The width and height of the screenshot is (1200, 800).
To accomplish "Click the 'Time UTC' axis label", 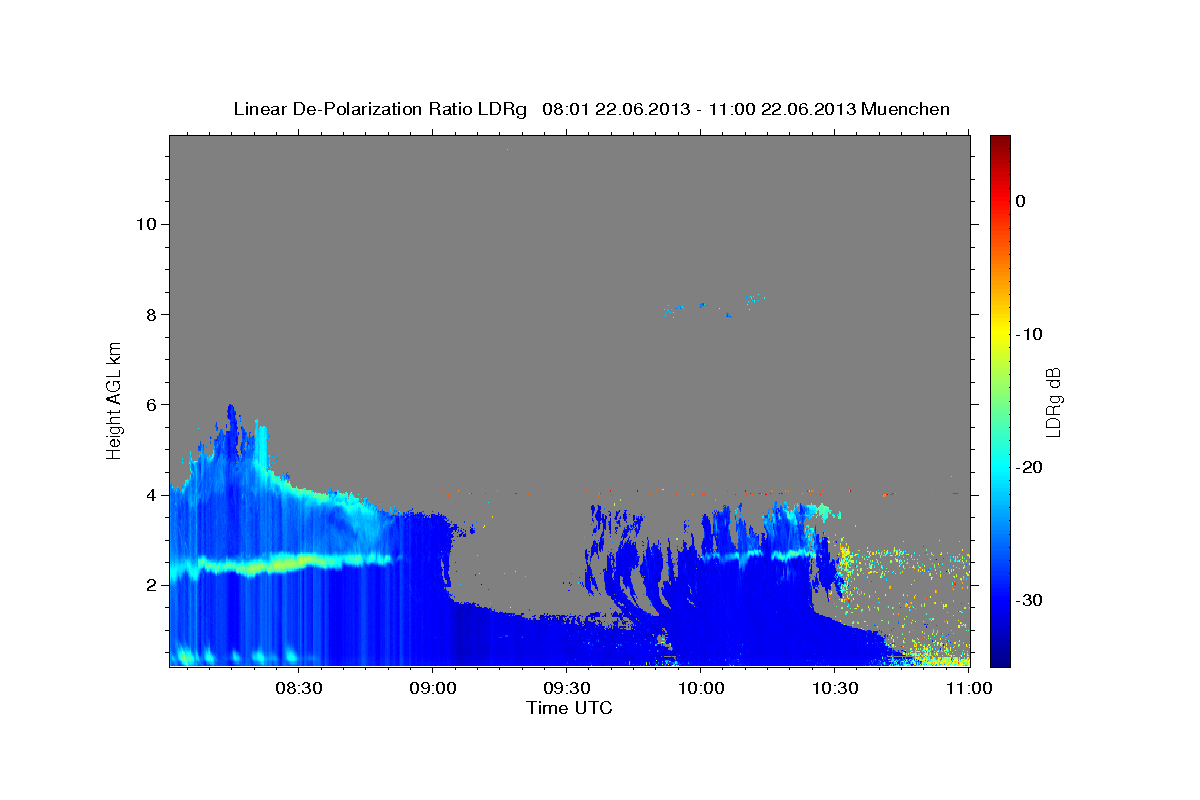I will [569, 707].
